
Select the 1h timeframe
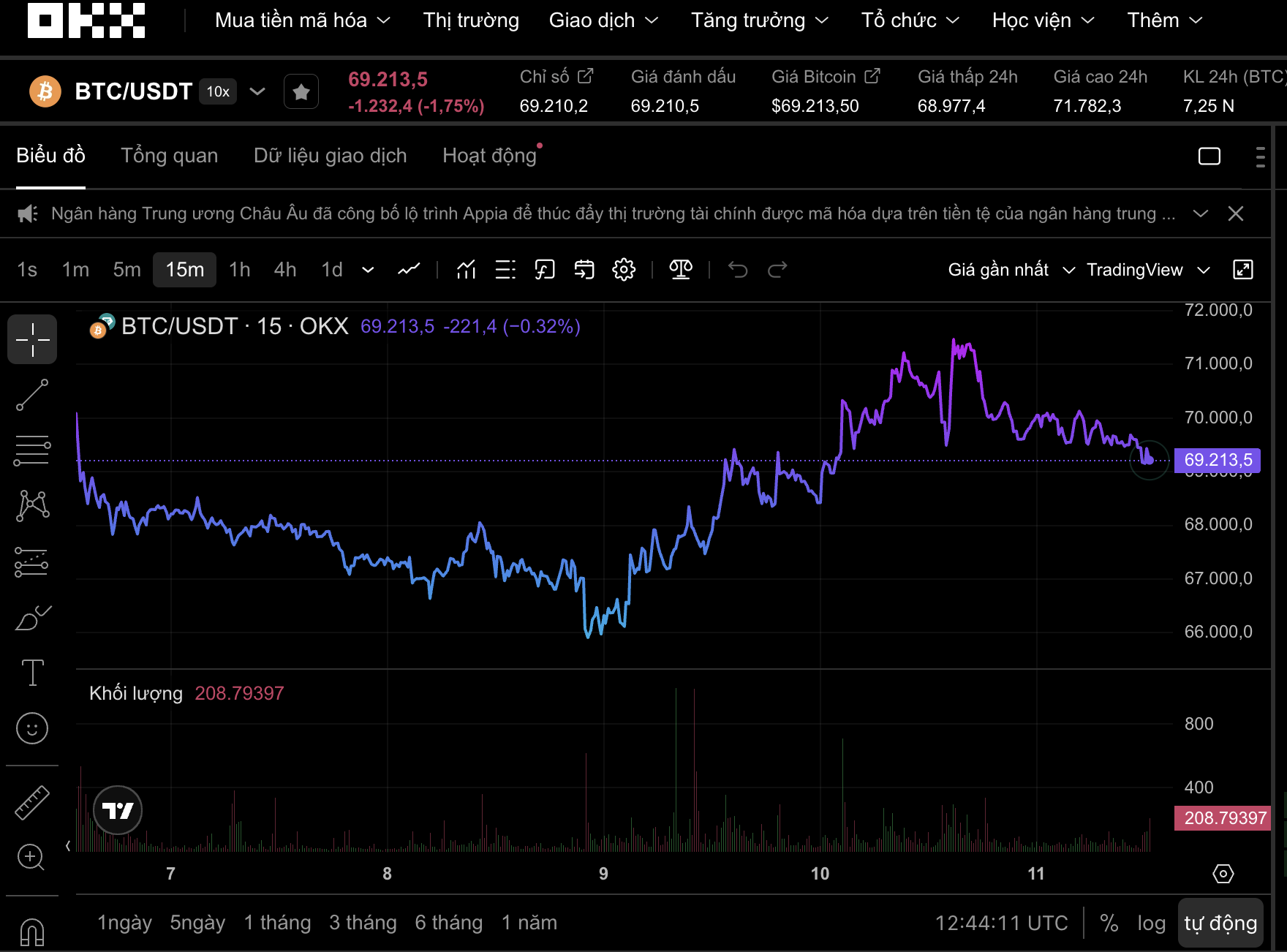point(239,270)
